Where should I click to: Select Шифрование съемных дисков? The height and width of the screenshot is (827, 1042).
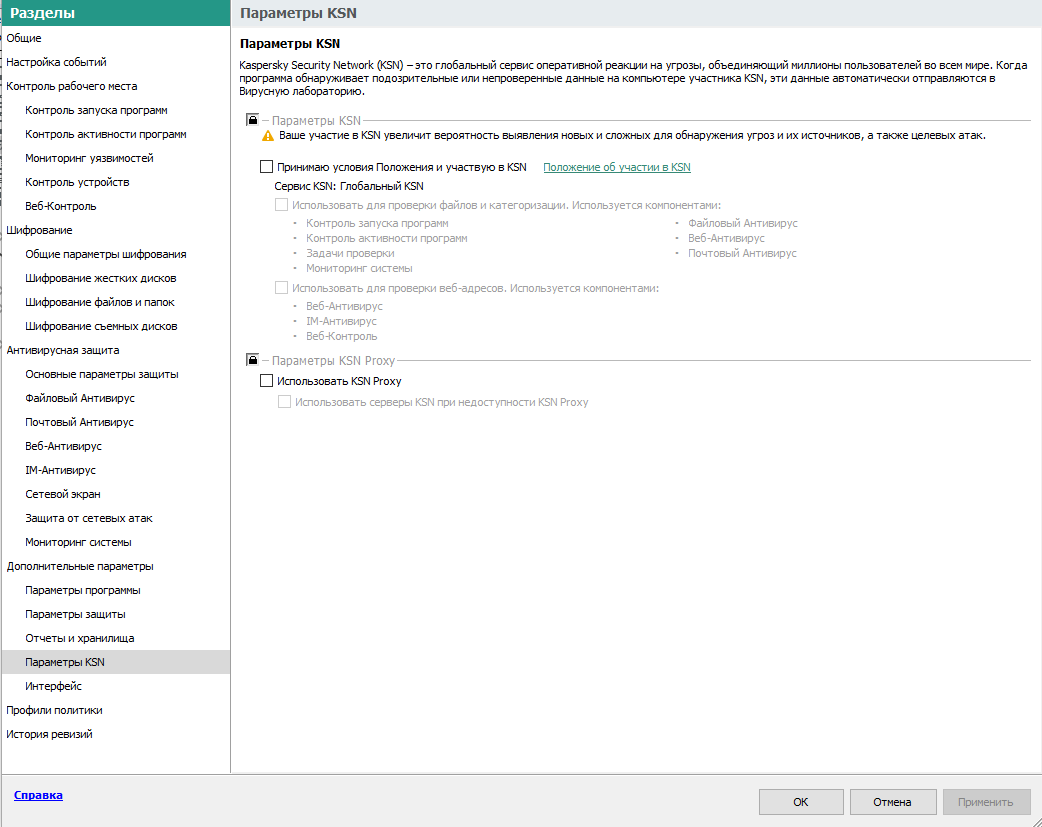pos(116,326)
